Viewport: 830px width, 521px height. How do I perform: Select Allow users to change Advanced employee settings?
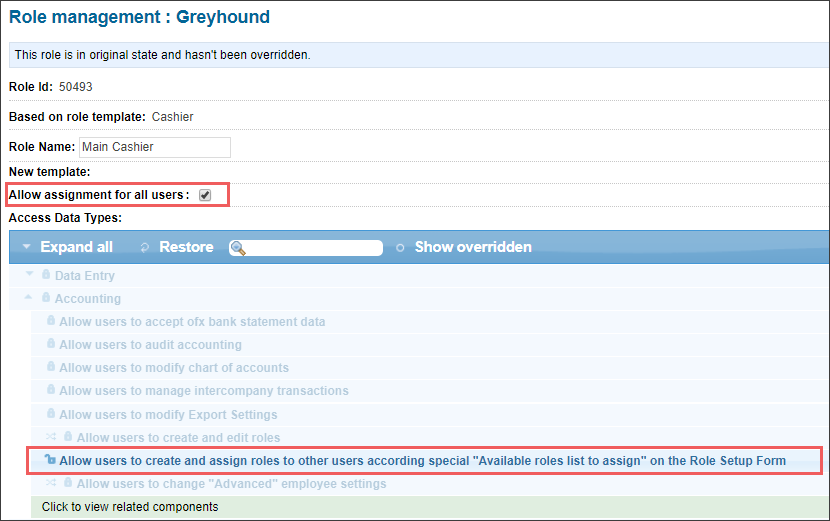tap(231, 484)
